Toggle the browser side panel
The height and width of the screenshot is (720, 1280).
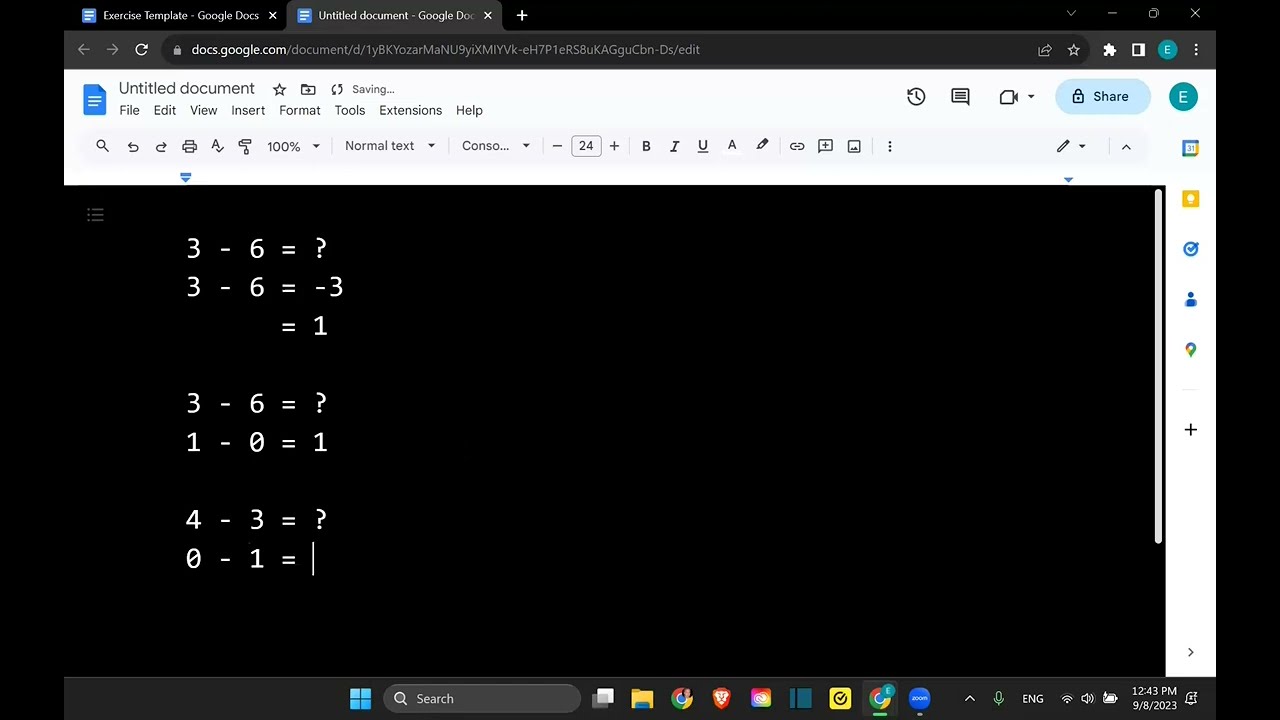(1138, 50)
